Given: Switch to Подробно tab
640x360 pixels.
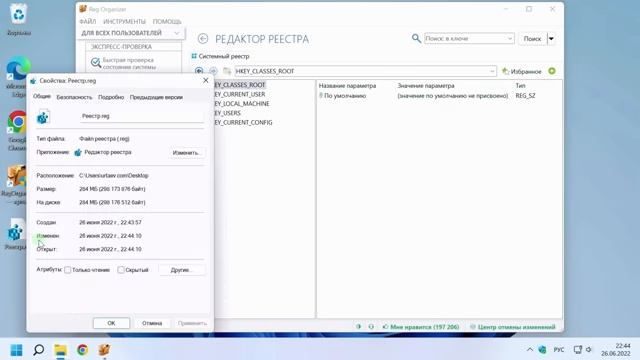Looking at the screenshot, I should click(x=111, y=97).
